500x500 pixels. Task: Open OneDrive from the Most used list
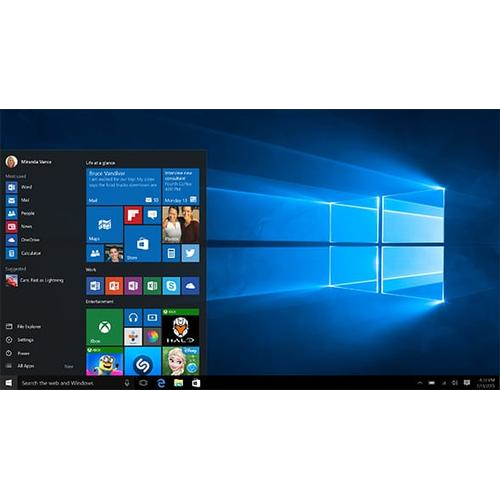(23, 240)
